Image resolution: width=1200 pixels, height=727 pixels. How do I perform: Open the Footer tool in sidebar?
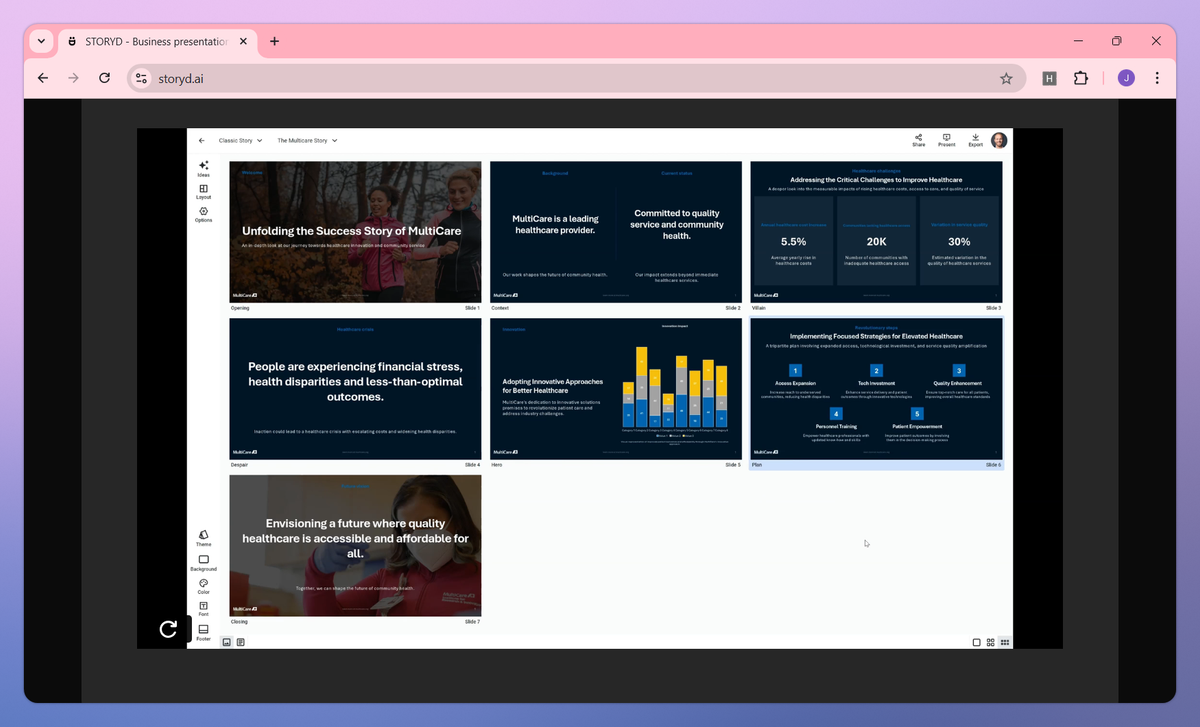(x=203, y=632)
